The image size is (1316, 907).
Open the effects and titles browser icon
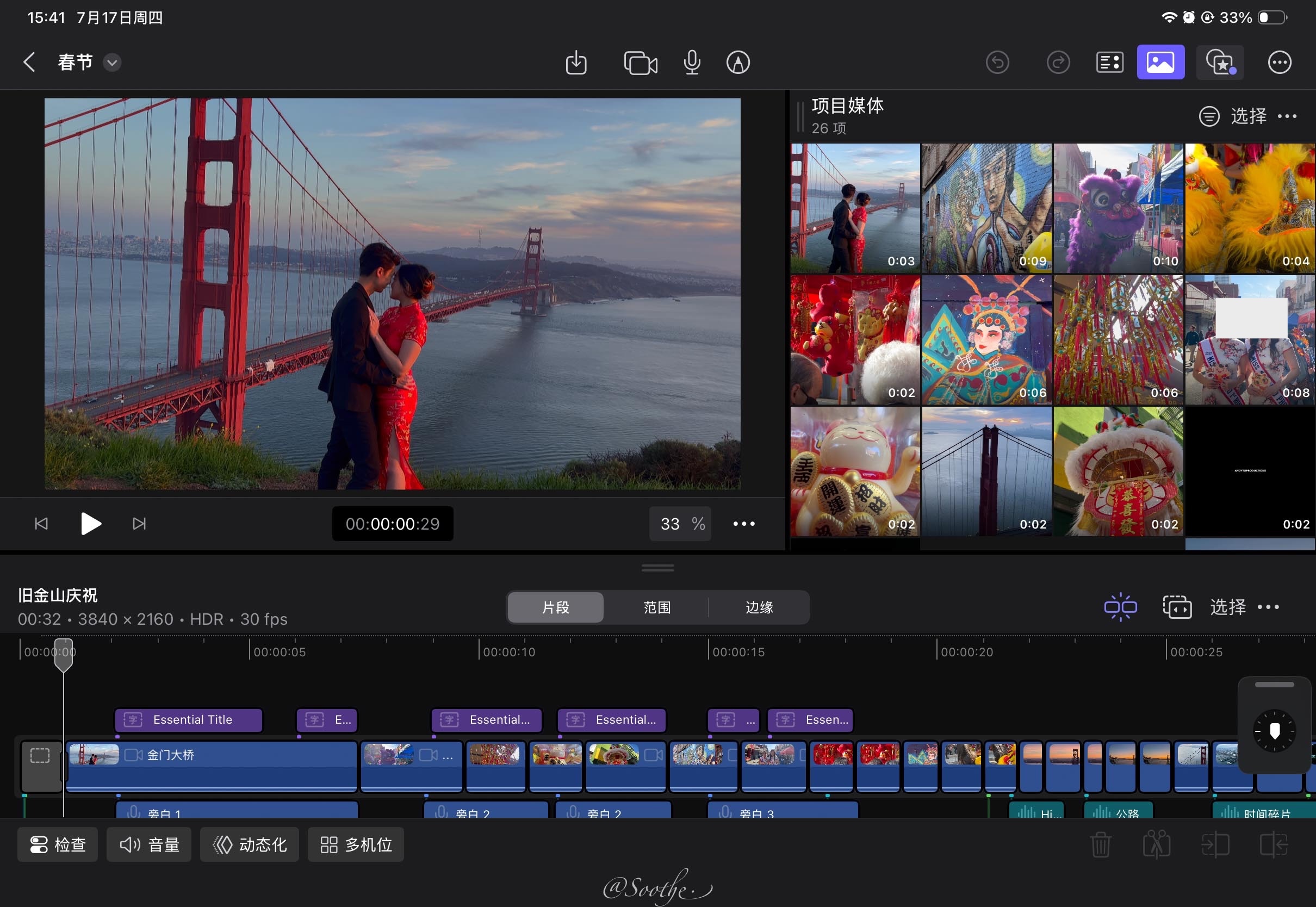(x=1220, y=63)
